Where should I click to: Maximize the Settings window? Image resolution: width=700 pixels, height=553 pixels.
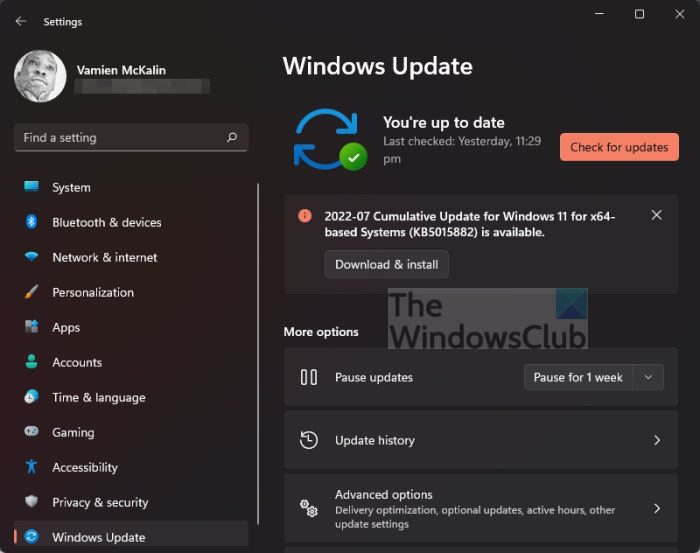[x=639, y=14]
